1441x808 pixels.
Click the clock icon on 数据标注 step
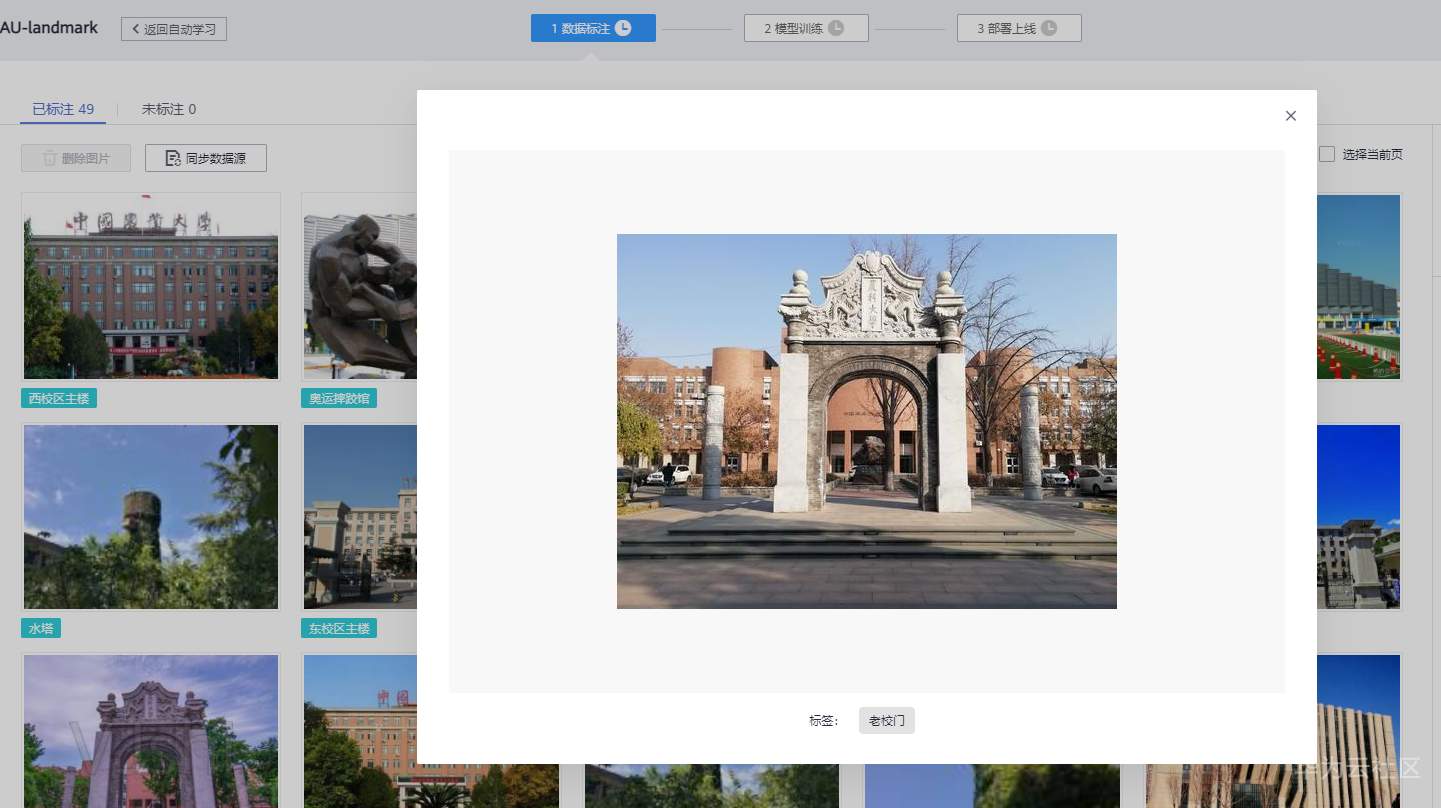623,28
